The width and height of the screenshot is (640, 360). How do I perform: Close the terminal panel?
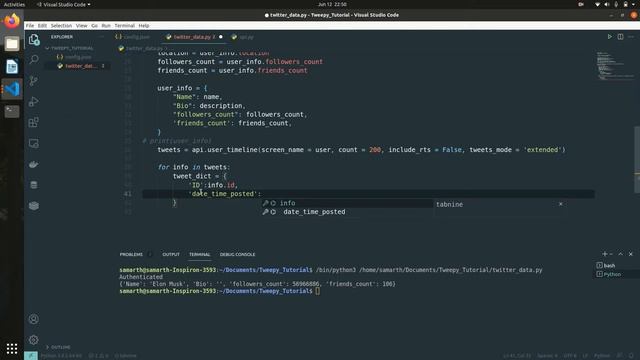(x=631, y=254)
